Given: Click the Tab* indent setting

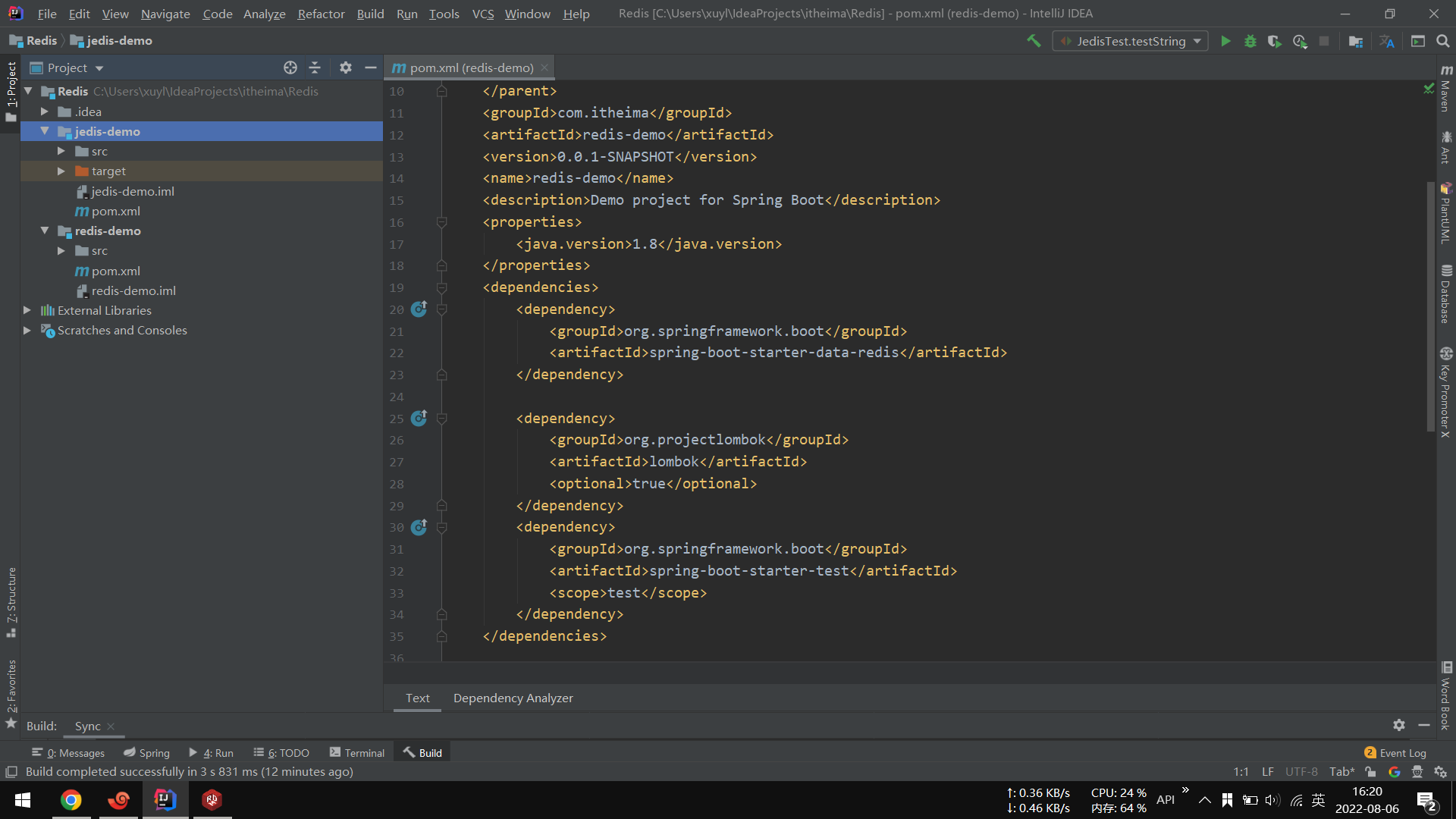Looking at the screenshot, I should [x=1341, y=771].
